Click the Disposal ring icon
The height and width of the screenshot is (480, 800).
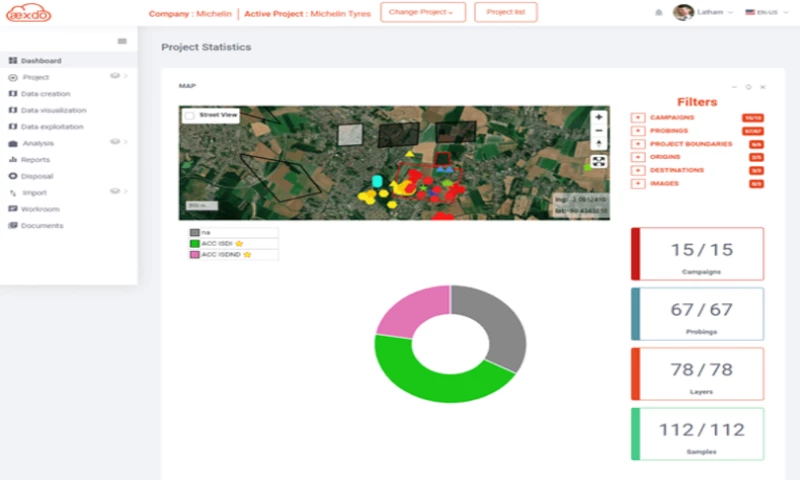13,176
